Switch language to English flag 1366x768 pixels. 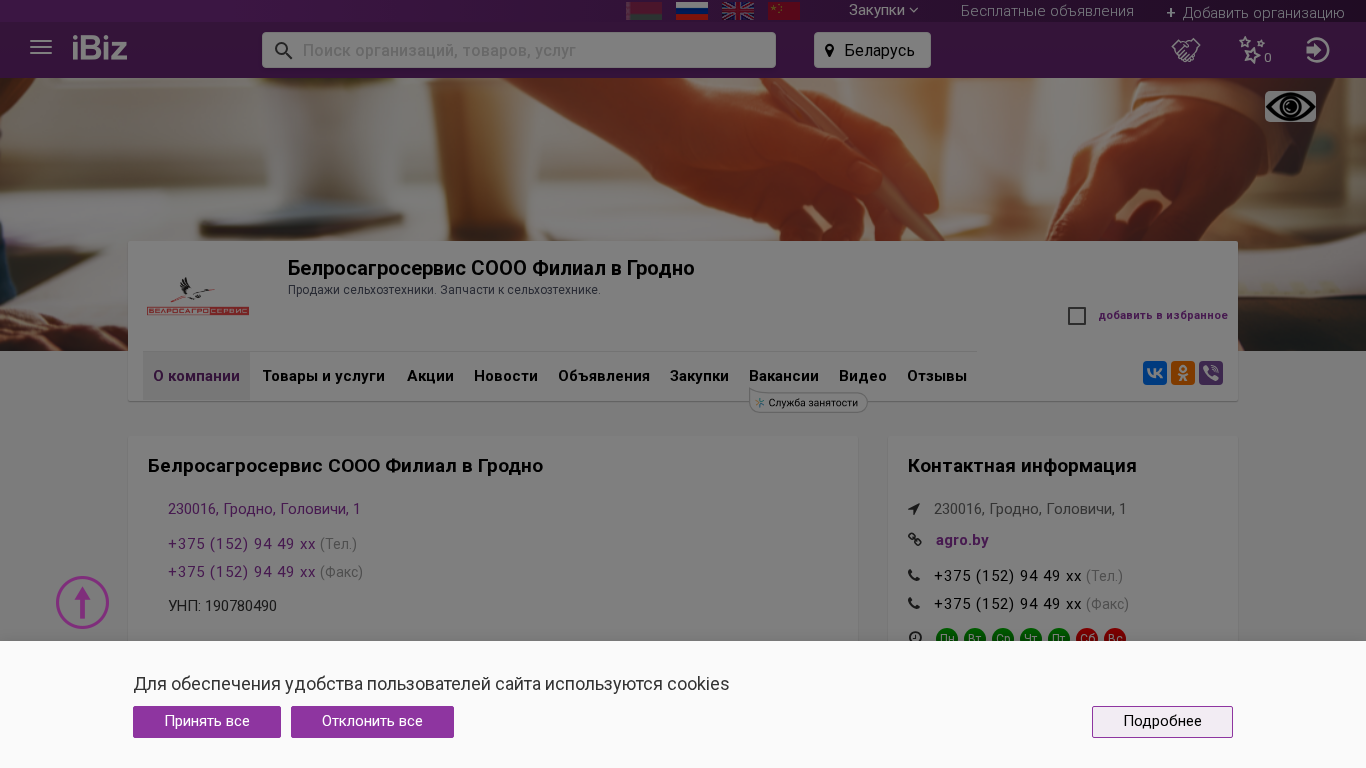738,11
